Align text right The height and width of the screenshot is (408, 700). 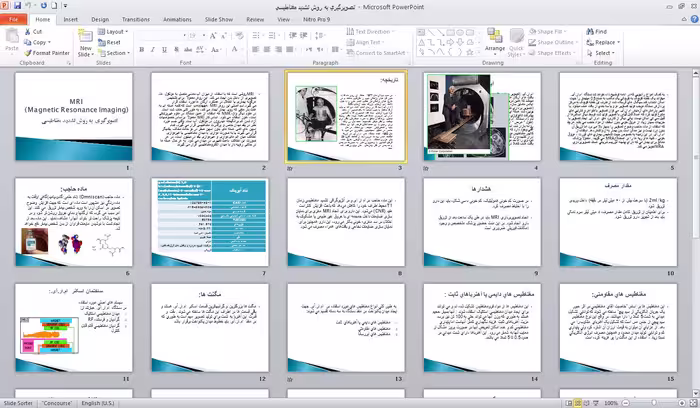tap(278, 50)
